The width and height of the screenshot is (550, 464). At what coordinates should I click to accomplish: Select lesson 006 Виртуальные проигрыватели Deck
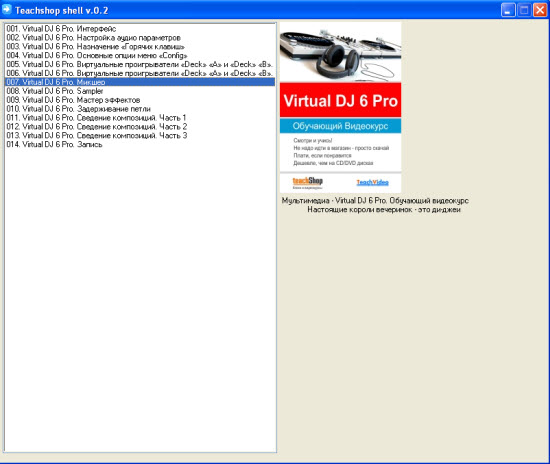(140, 73)
